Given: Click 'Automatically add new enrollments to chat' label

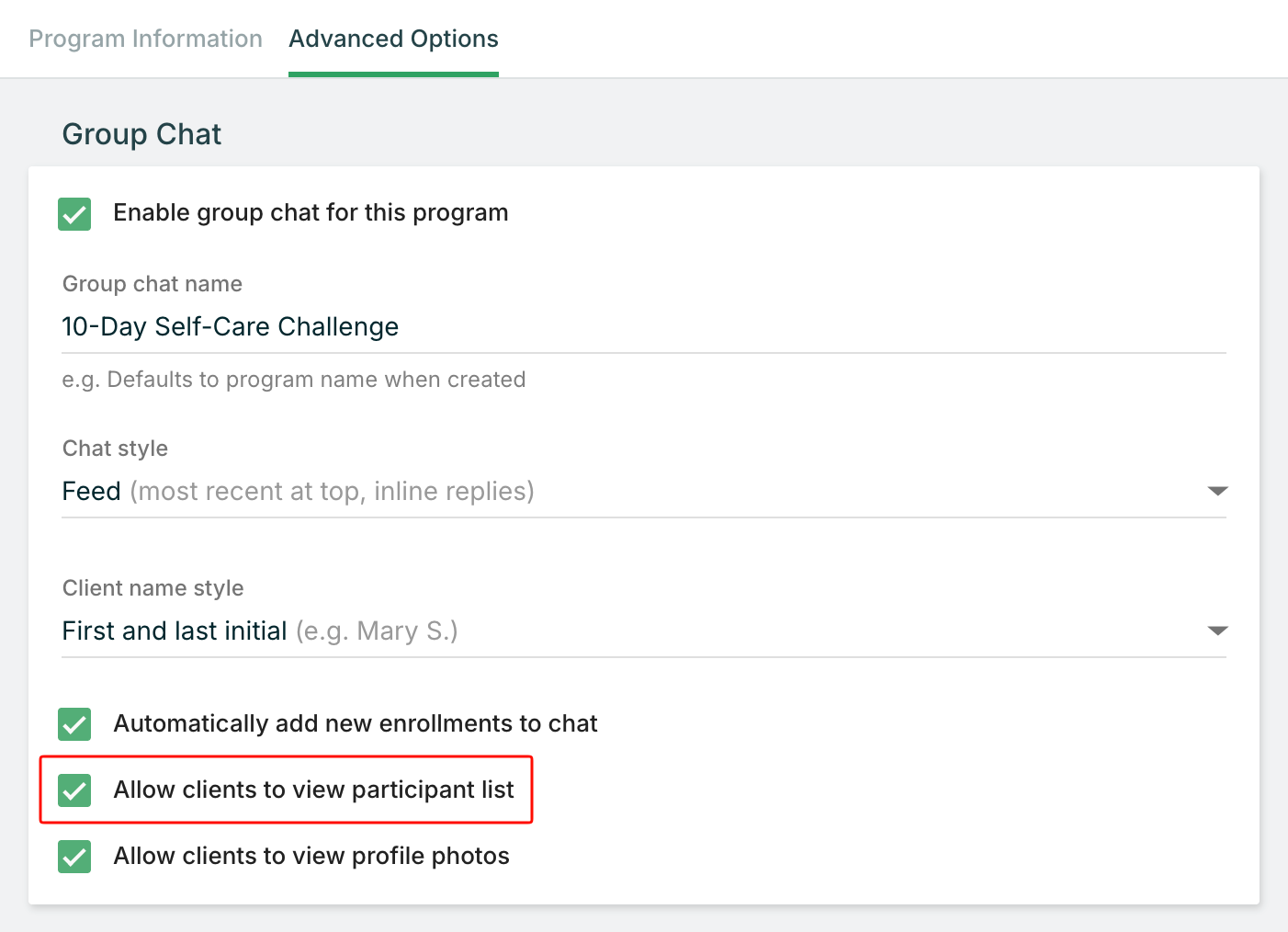Looking at the screenshot, I should tap(356, 723).
